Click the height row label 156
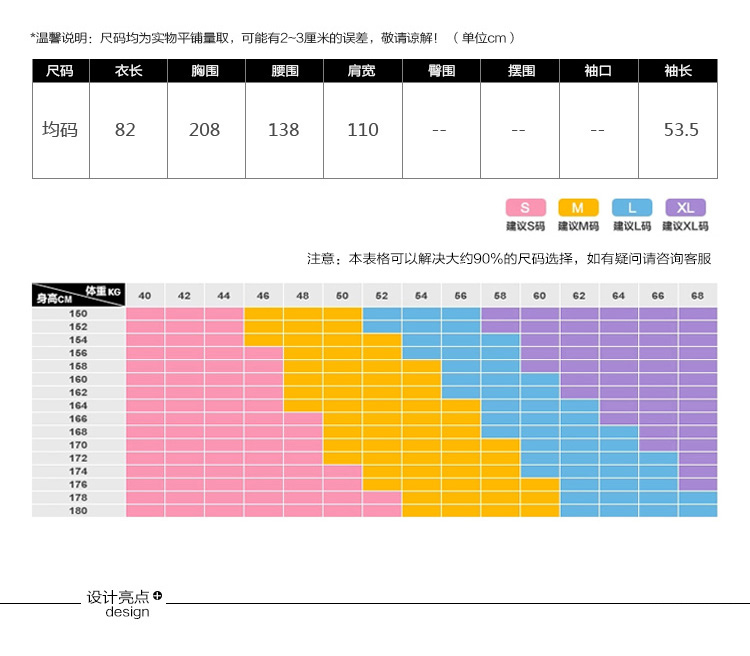 coord(78,353)
